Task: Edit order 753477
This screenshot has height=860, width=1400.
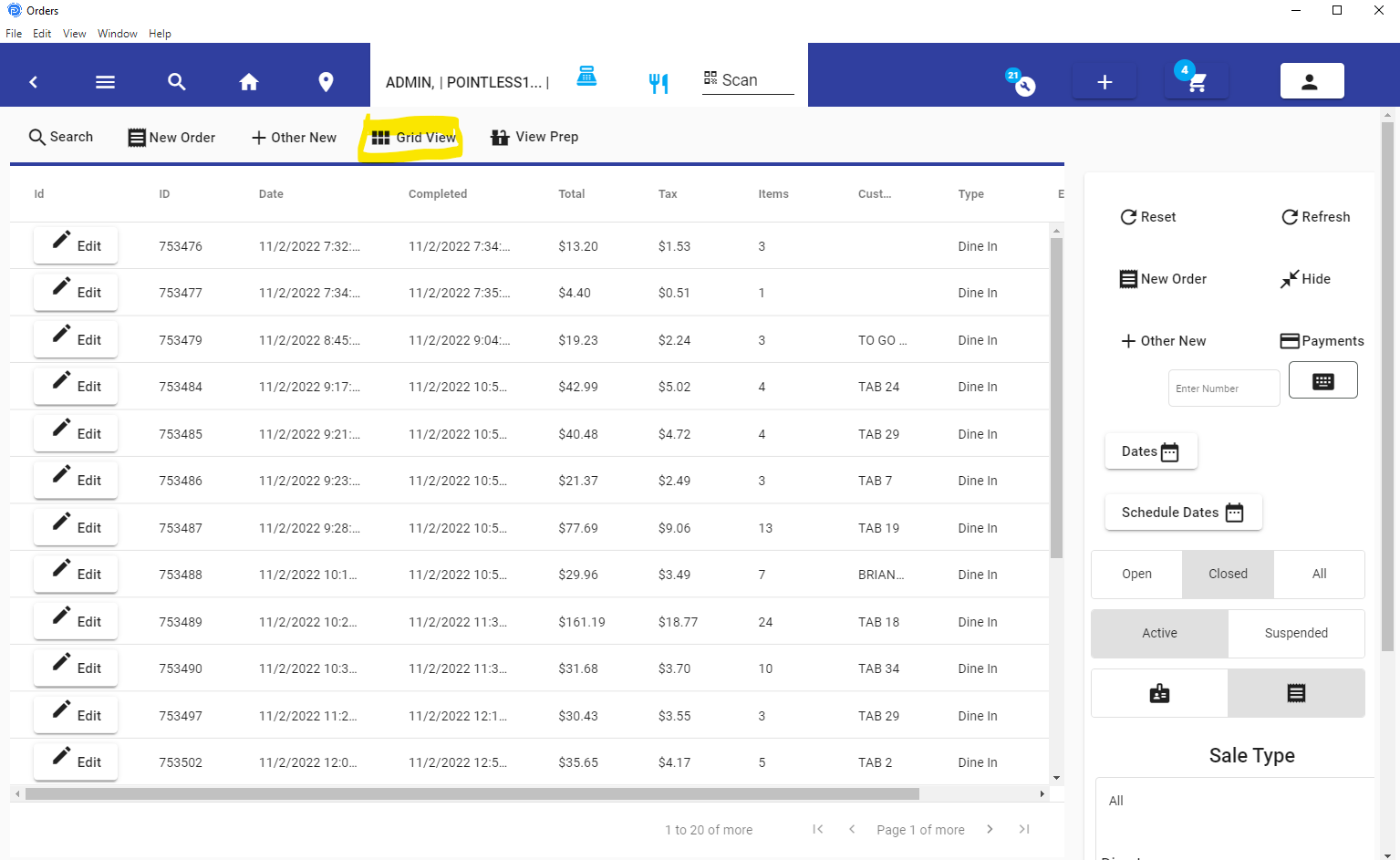Action: (76, 292)
